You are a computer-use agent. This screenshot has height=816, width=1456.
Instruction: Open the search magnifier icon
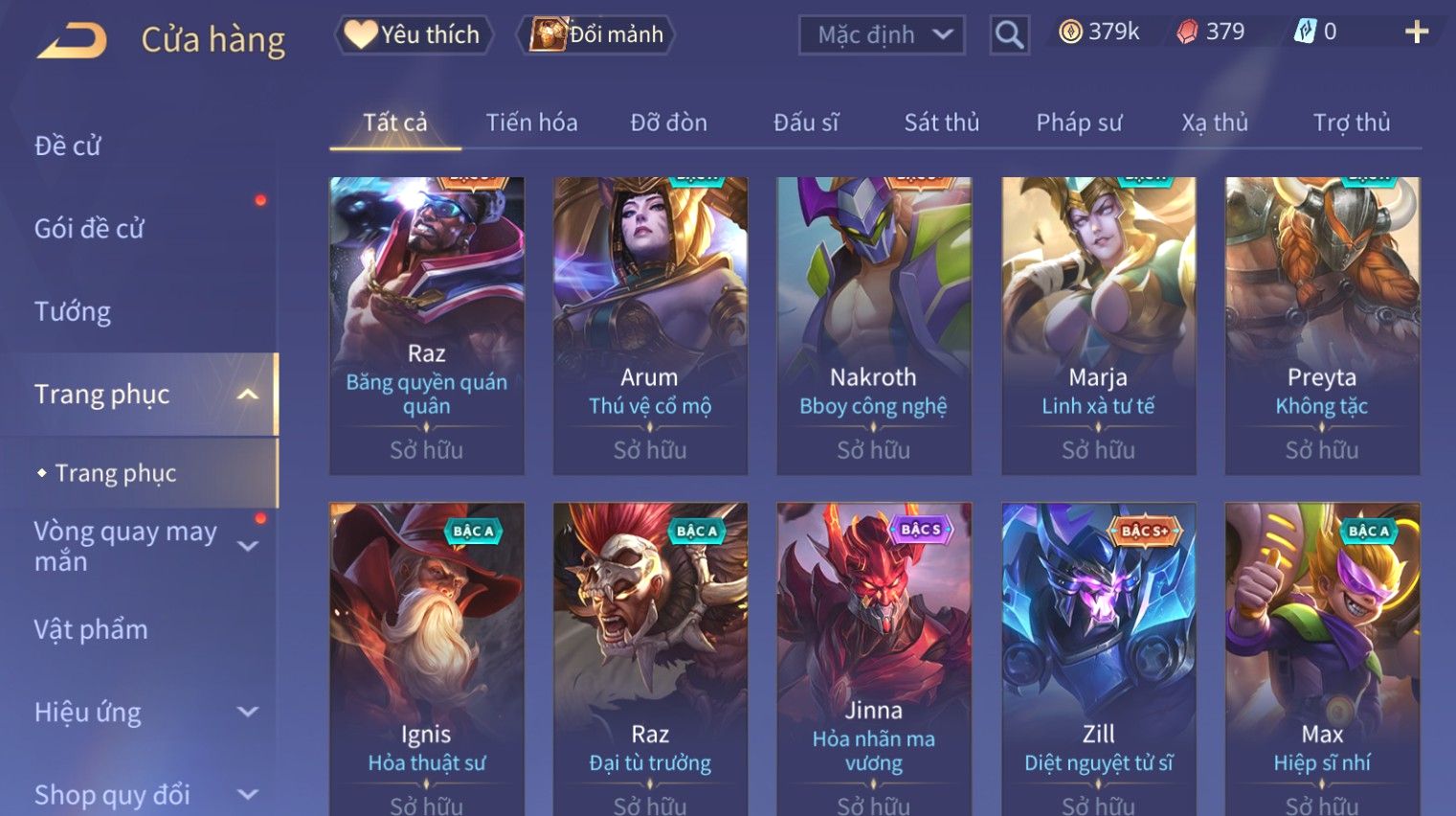pyautogui.click(x=1009, y=35)
